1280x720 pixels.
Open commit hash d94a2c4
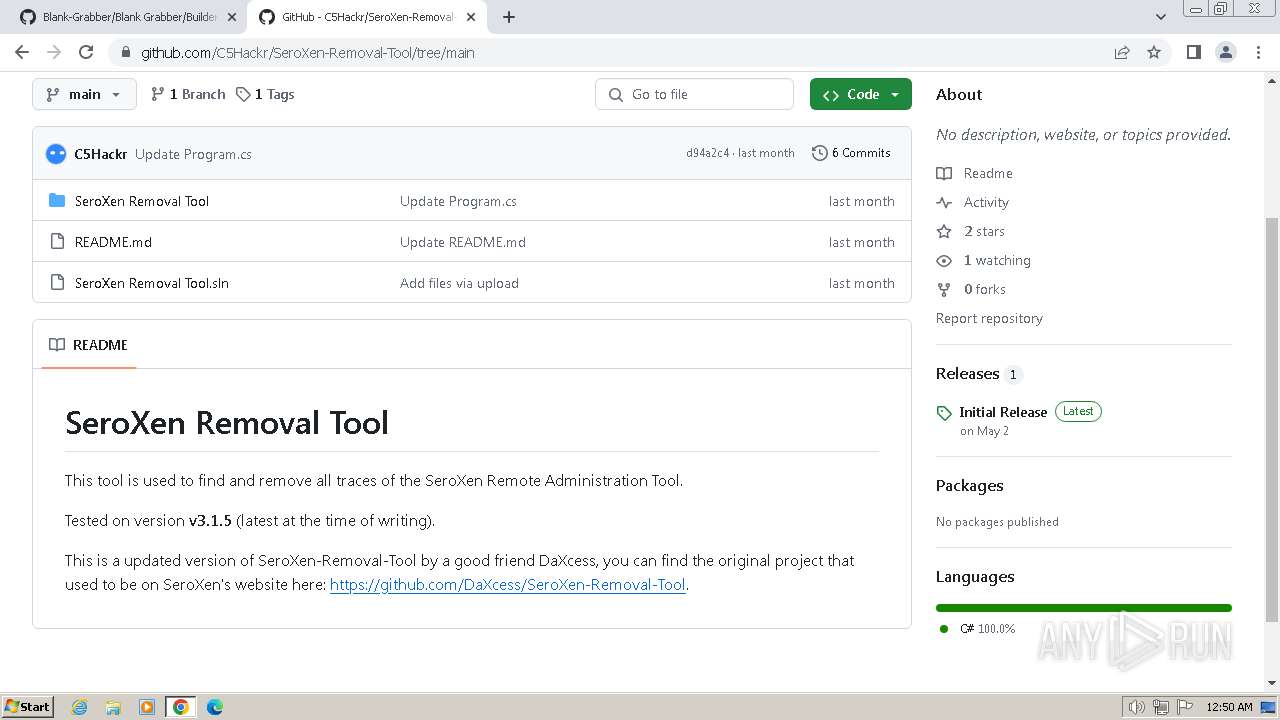click(x=707, y=153)
